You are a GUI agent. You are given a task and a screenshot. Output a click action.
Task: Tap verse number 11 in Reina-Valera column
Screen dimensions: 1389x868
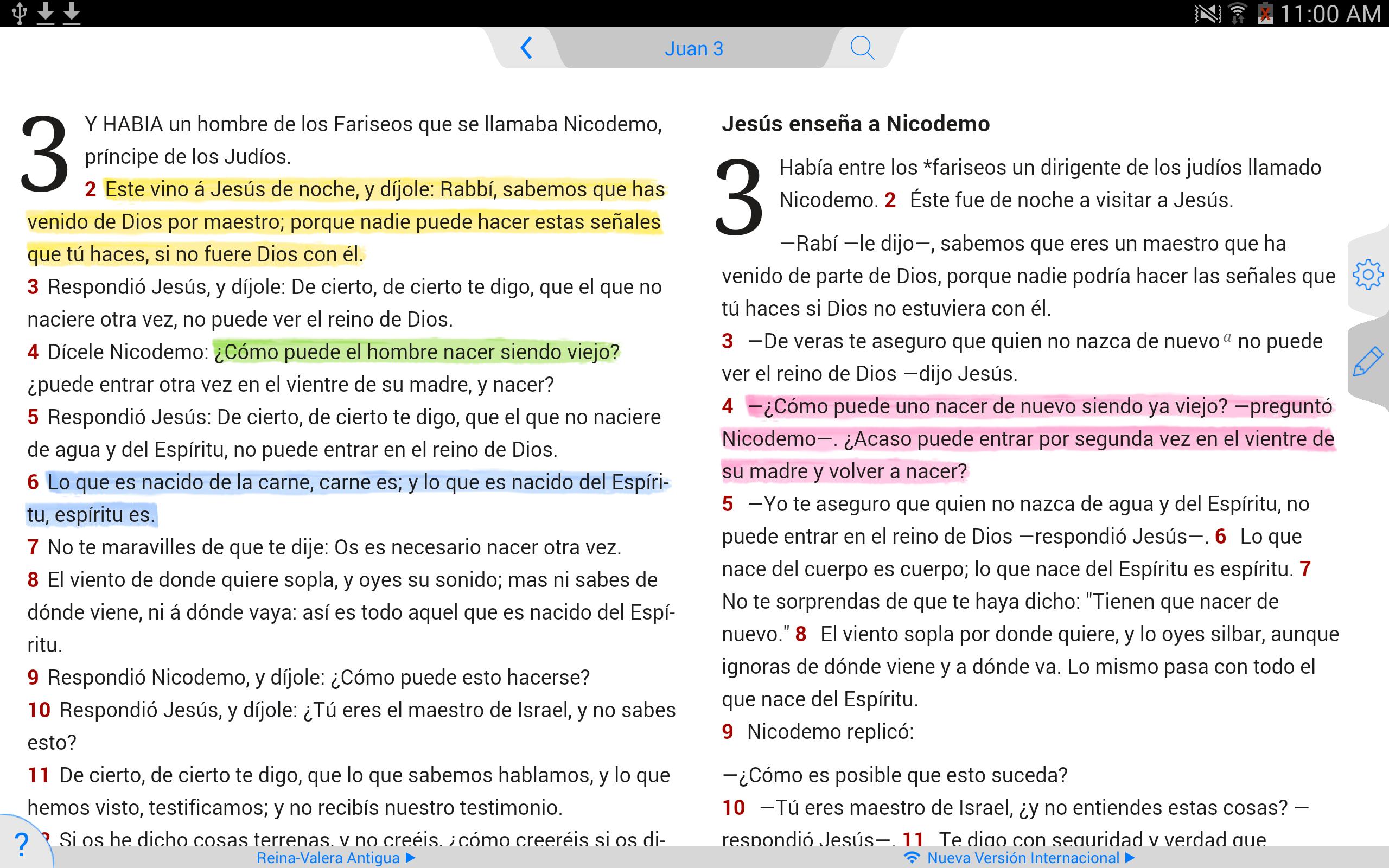coord(39,775)
